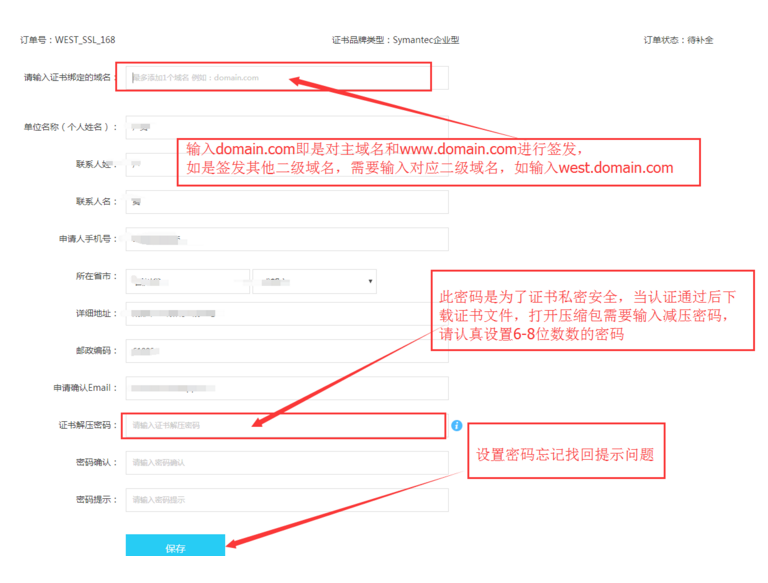Image resolution: width=768 pixels, height=583 pixels.
Task: Click the 邮政编码 postal code field
Action: click(x=286, y=351)
